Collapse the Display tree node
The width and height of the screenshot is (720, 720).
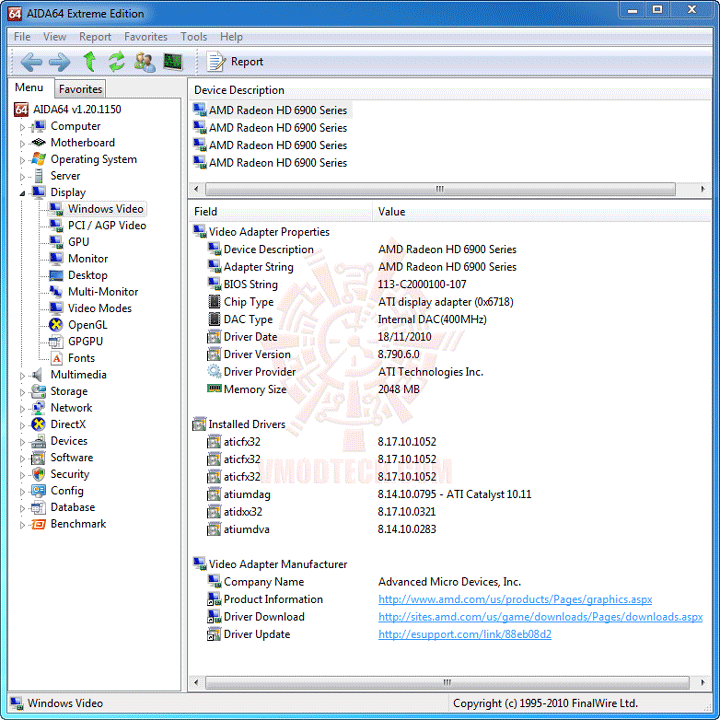pyautogui.click(x=22, y=193)
